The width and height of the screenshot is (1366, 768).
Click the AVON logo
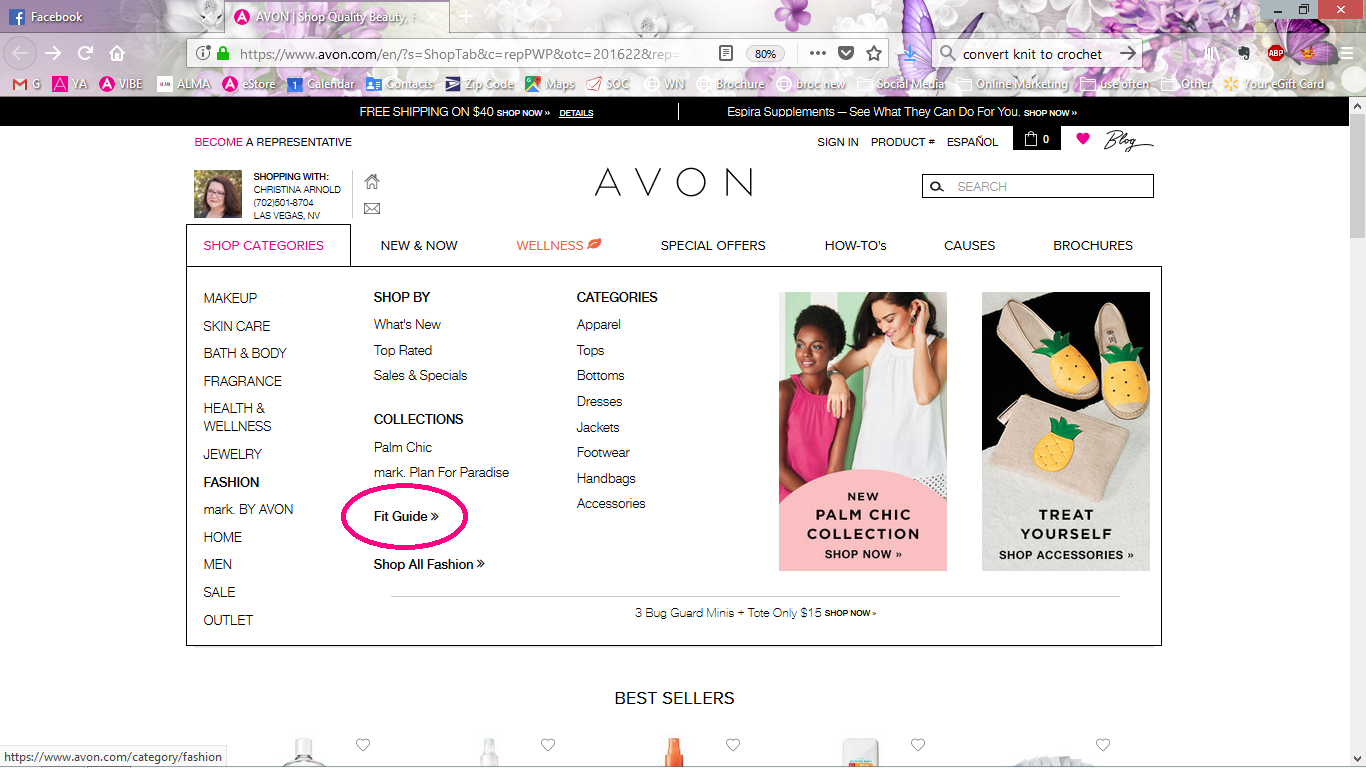[x=674, y=182]
